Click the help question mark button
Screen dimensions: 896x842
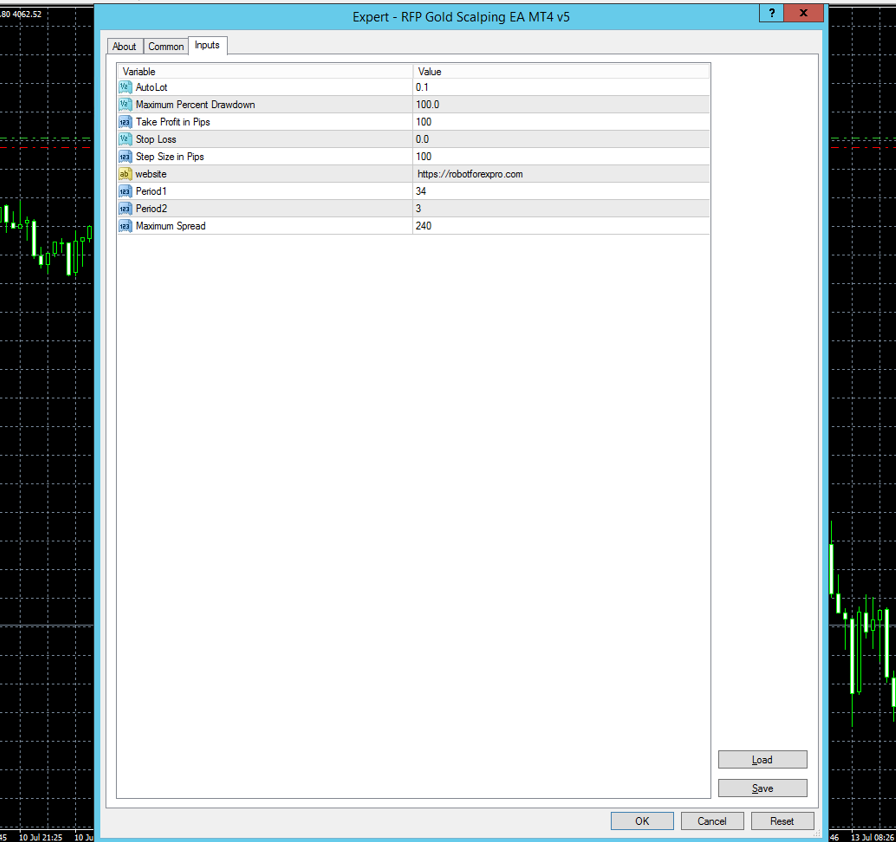pyautogui.click(x=771, y=13)
